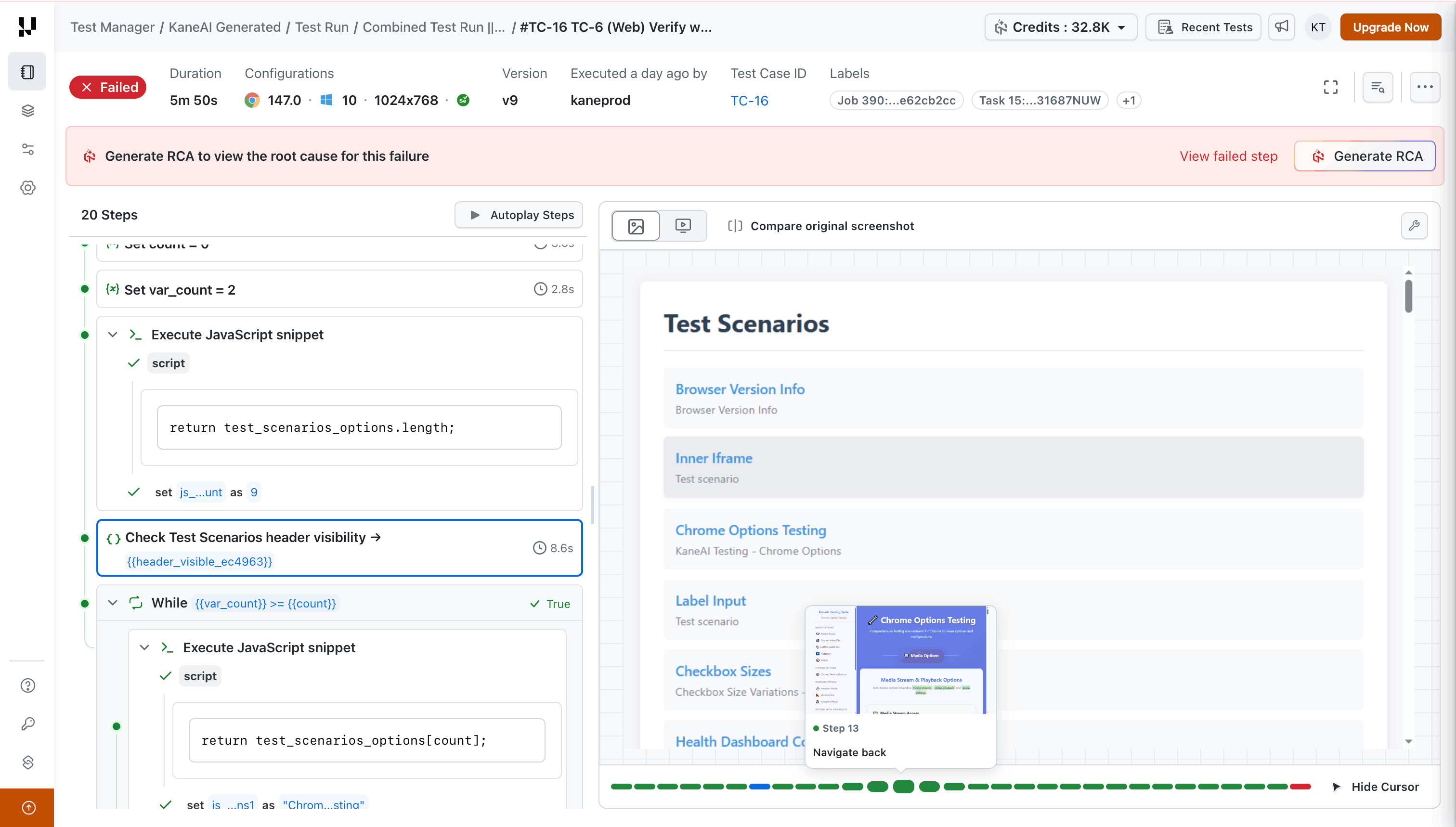The height and width of the screenshot is (827, 1456).
Task: Open the hexagon stack sidebar icon
Action: (27, 762)
